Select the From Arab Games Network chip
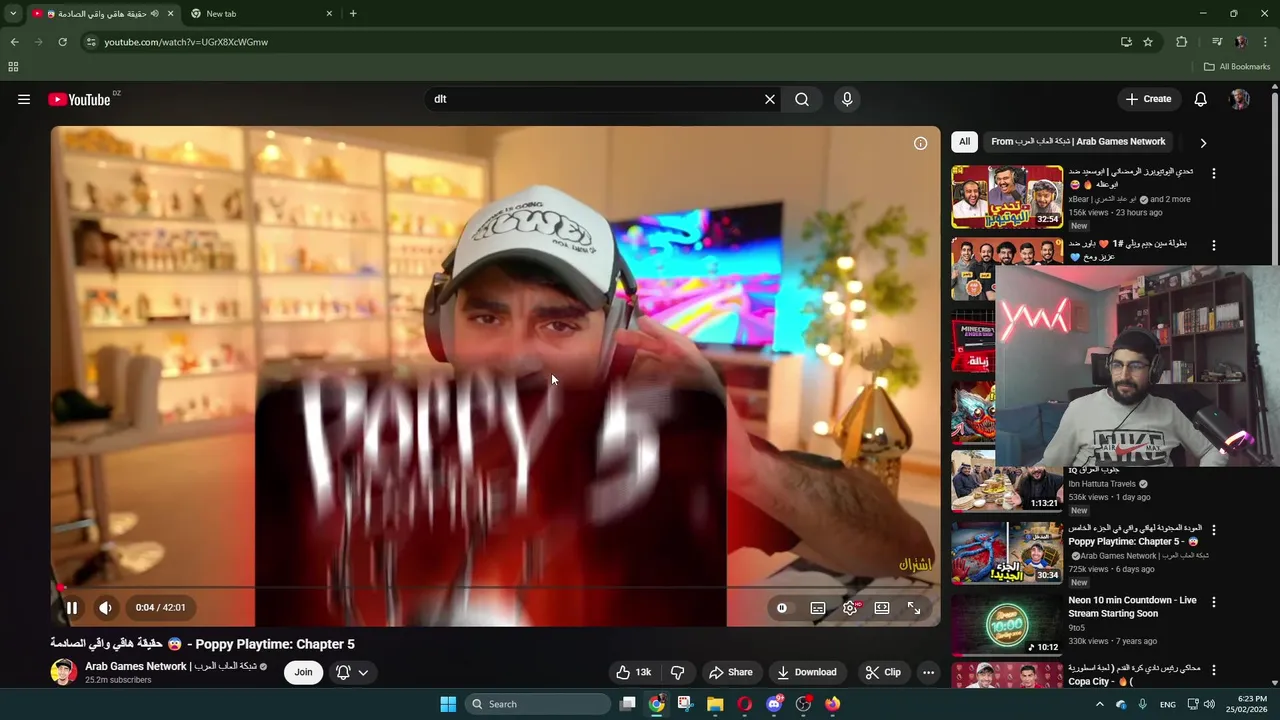Viewport: 1280px width, 720px height. coord(1078,142)
